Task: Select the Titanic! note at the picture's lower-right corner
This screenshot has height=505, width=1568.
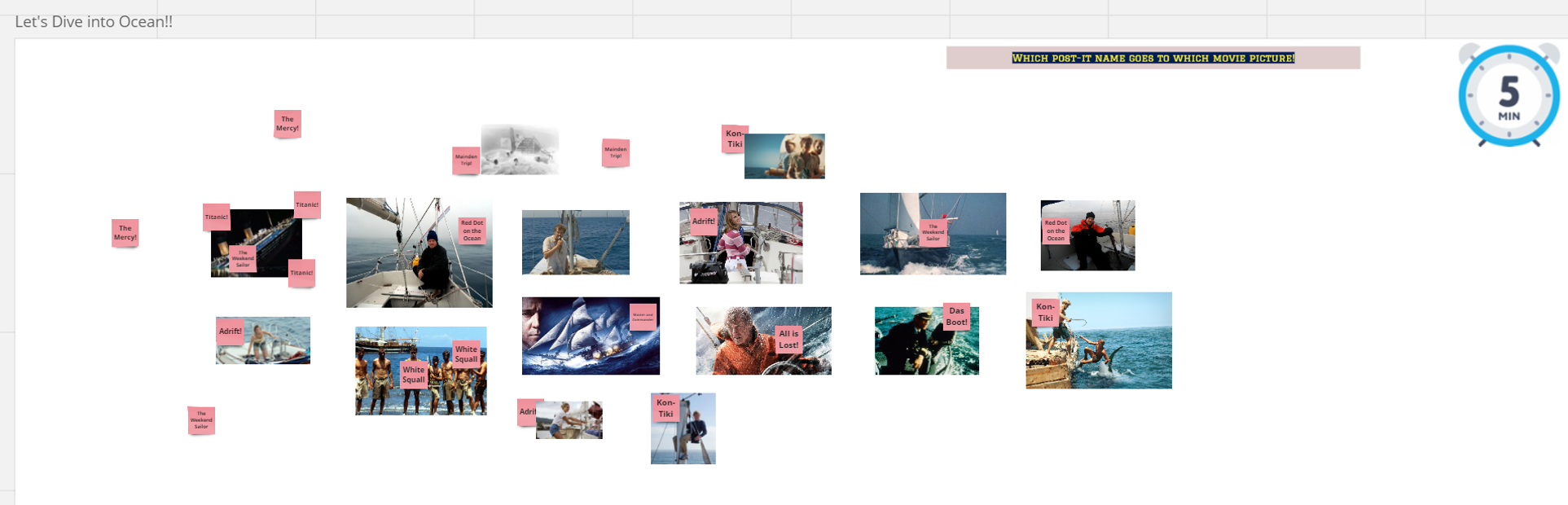Action: [x=301, y=273]
